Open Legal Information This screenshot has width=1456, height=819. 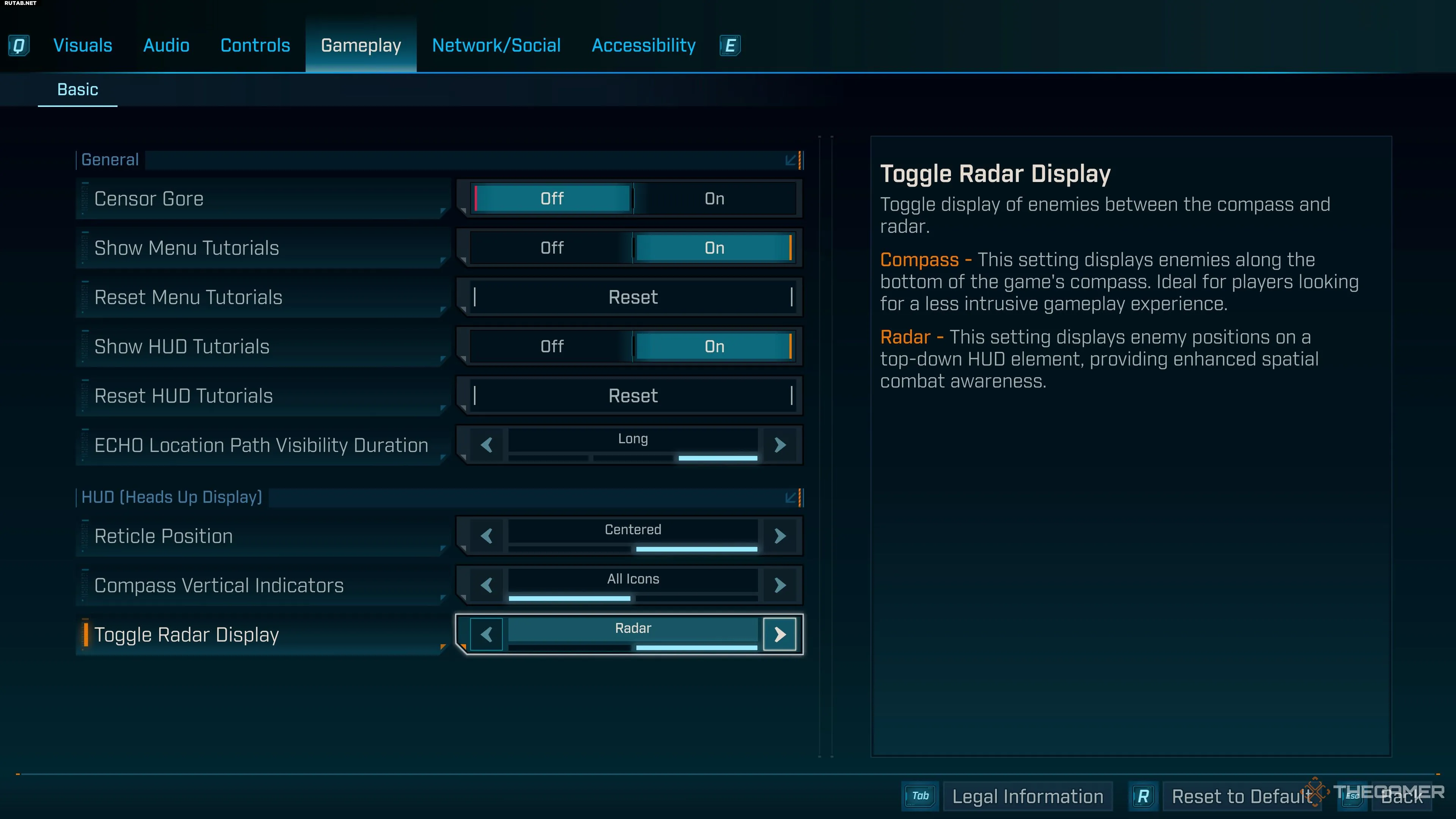point(1028,796)
